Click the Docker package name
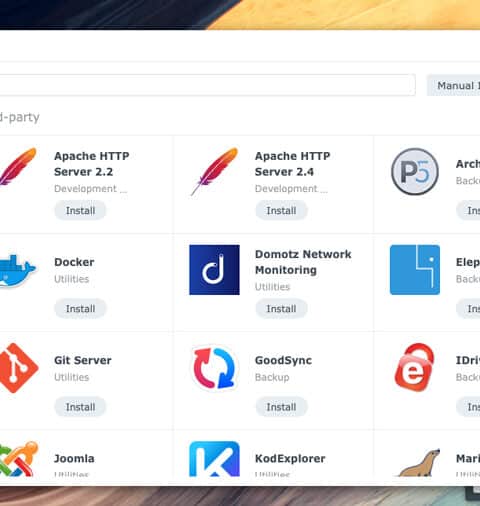This screenshot has height=506, width=480. (74, 262)
